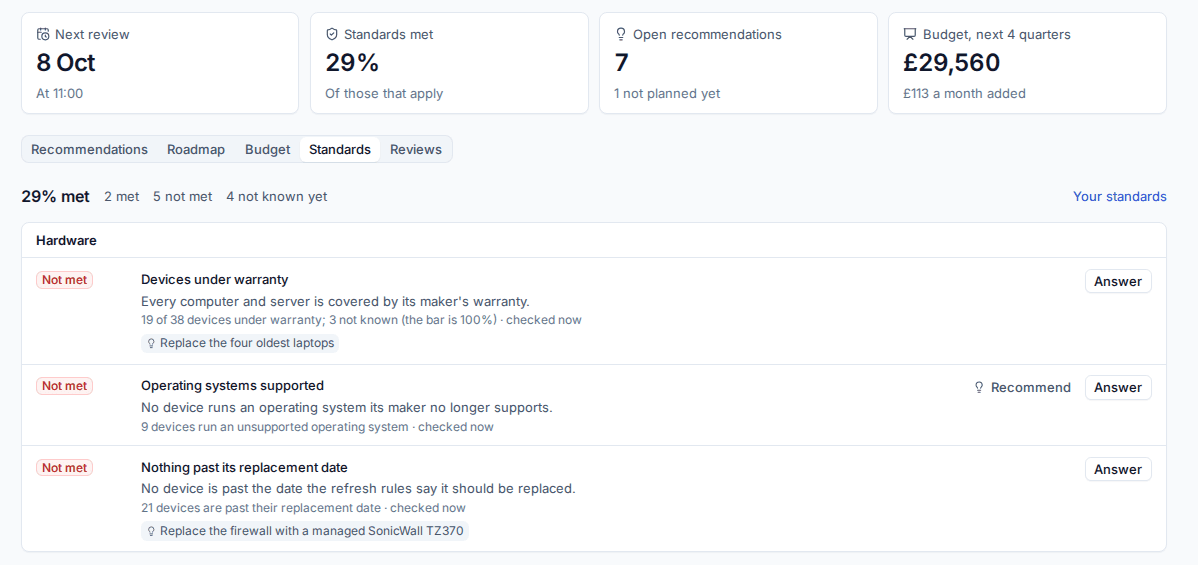The height and width of the screenshot is (565, 1198).
Task: Click lightbulb icon in the SonicWall TZ370 chip
Action: pyautogui.click(x=151, y=531)
